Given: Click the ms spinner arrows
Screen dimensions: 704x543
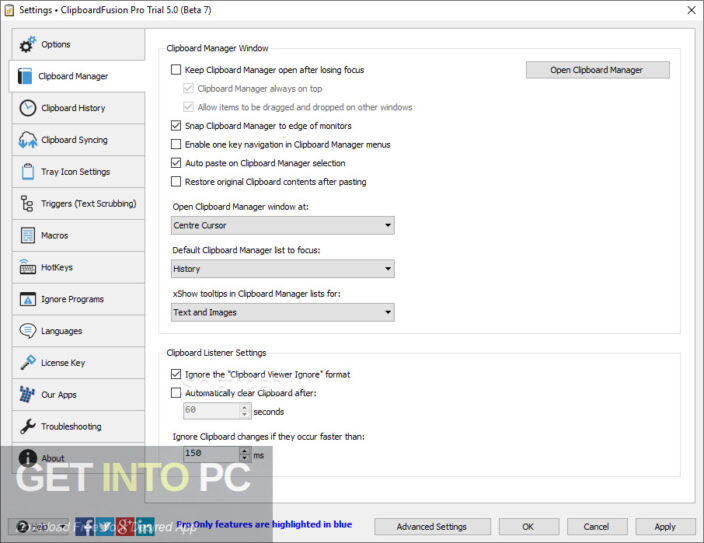Looking at the screenshot, I should click(244, 454).
